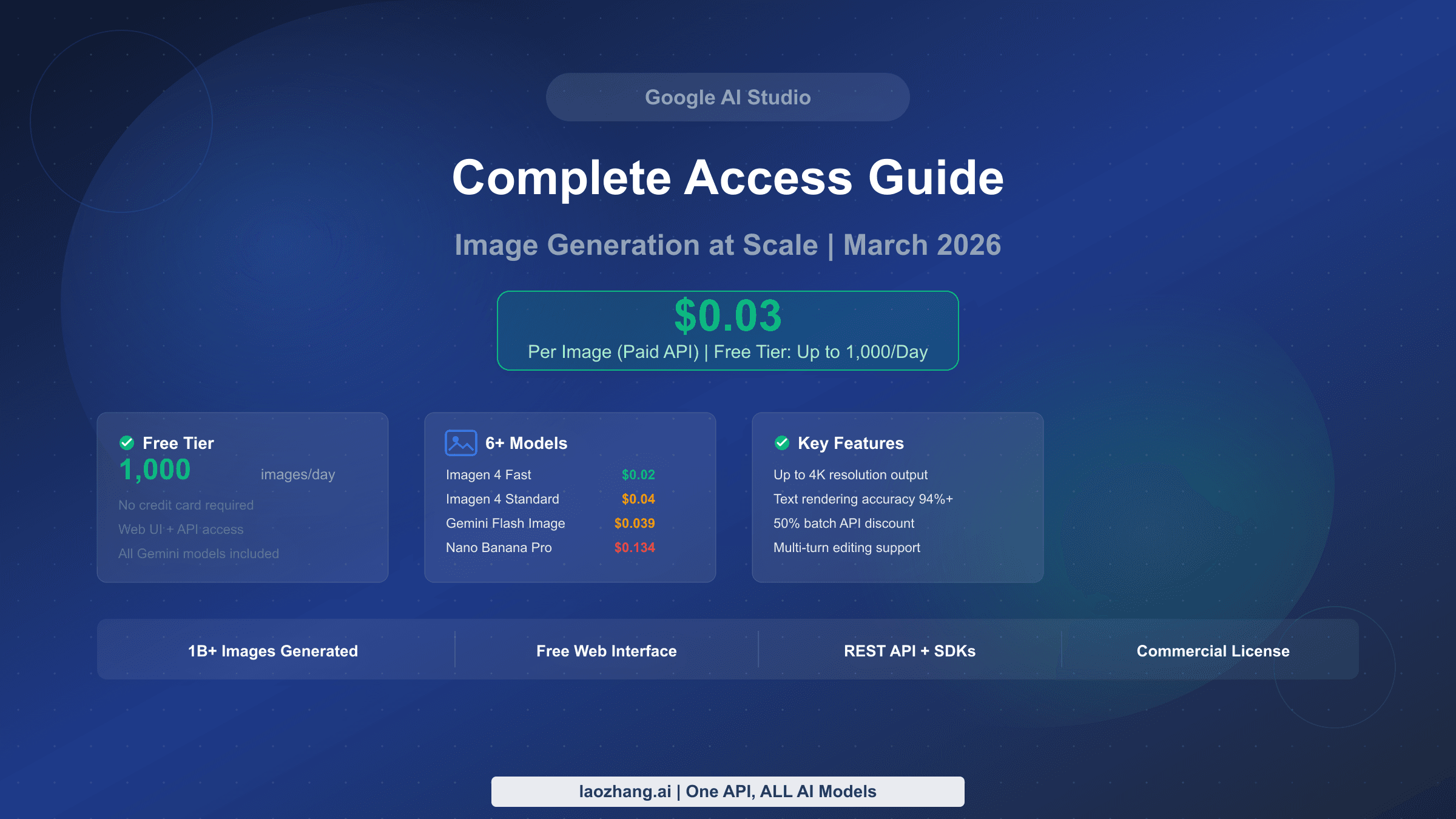1456x819 pixels.
Task: Click the $0.03 price figure
Action: [728, 315]
